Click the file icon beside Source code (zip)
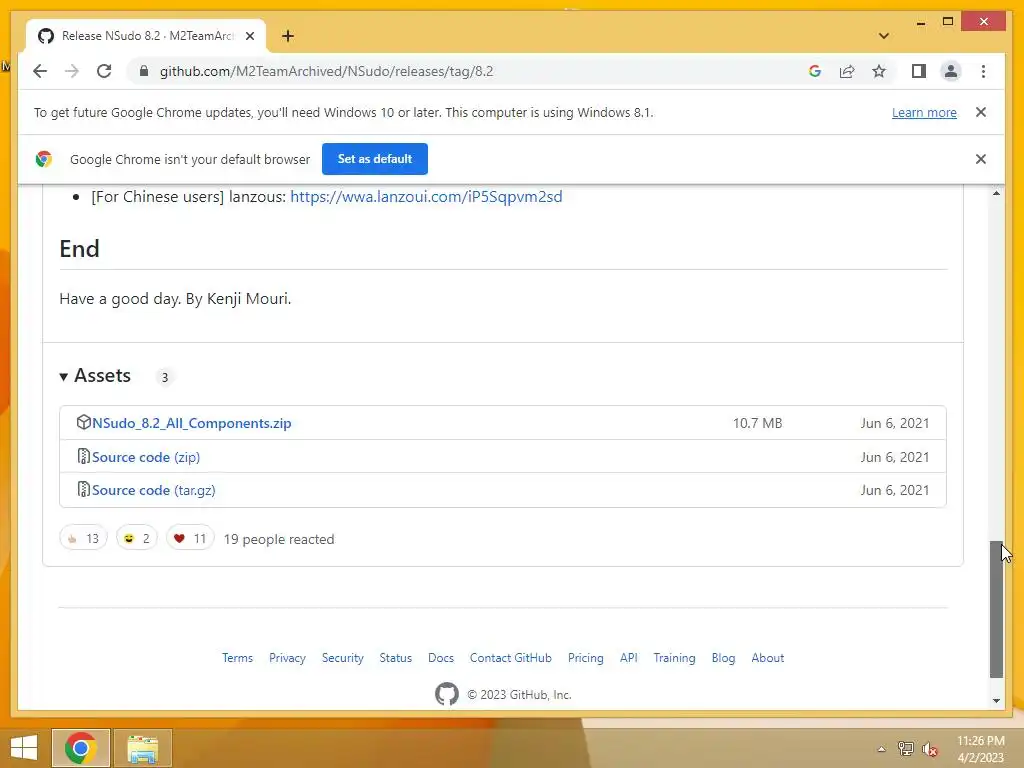 [83, 456]
